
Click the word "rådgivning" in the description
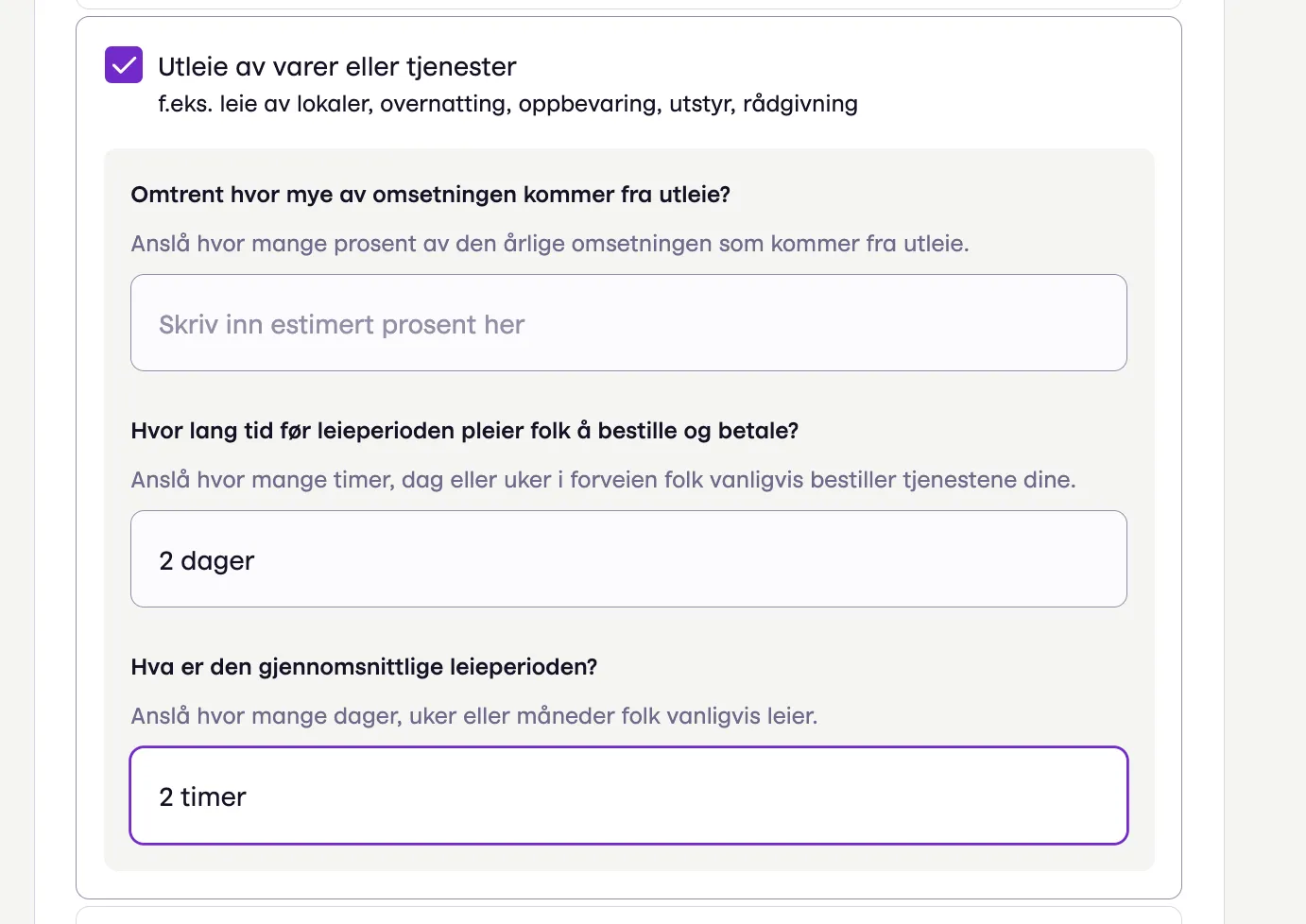point(799,104)
